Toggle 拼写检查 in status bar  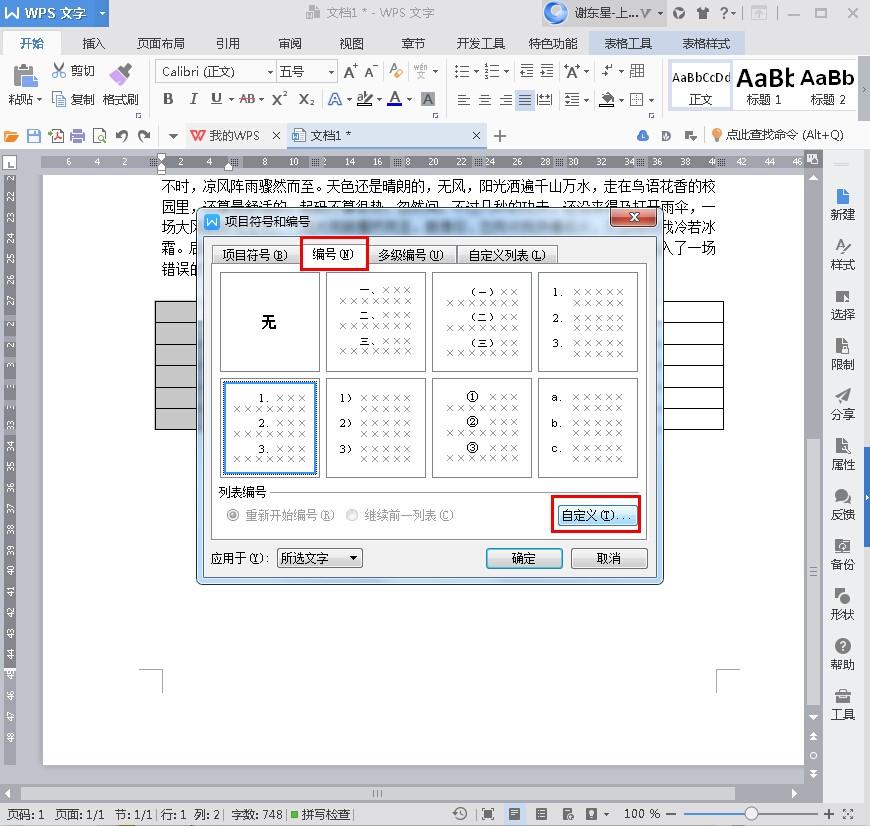(x=320, y=814)
